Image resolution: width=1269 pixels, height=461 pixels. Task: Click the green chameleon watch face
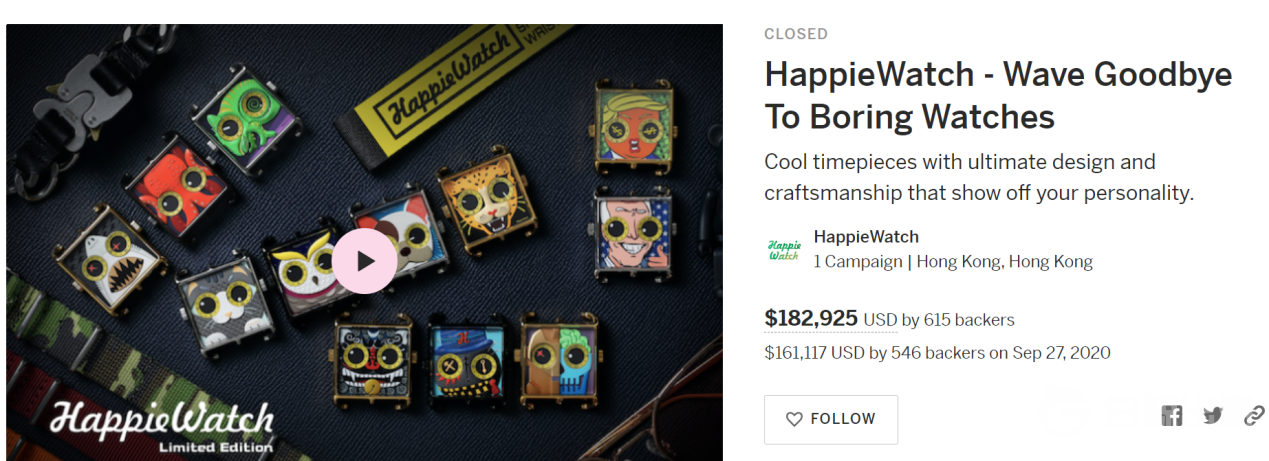248,125
